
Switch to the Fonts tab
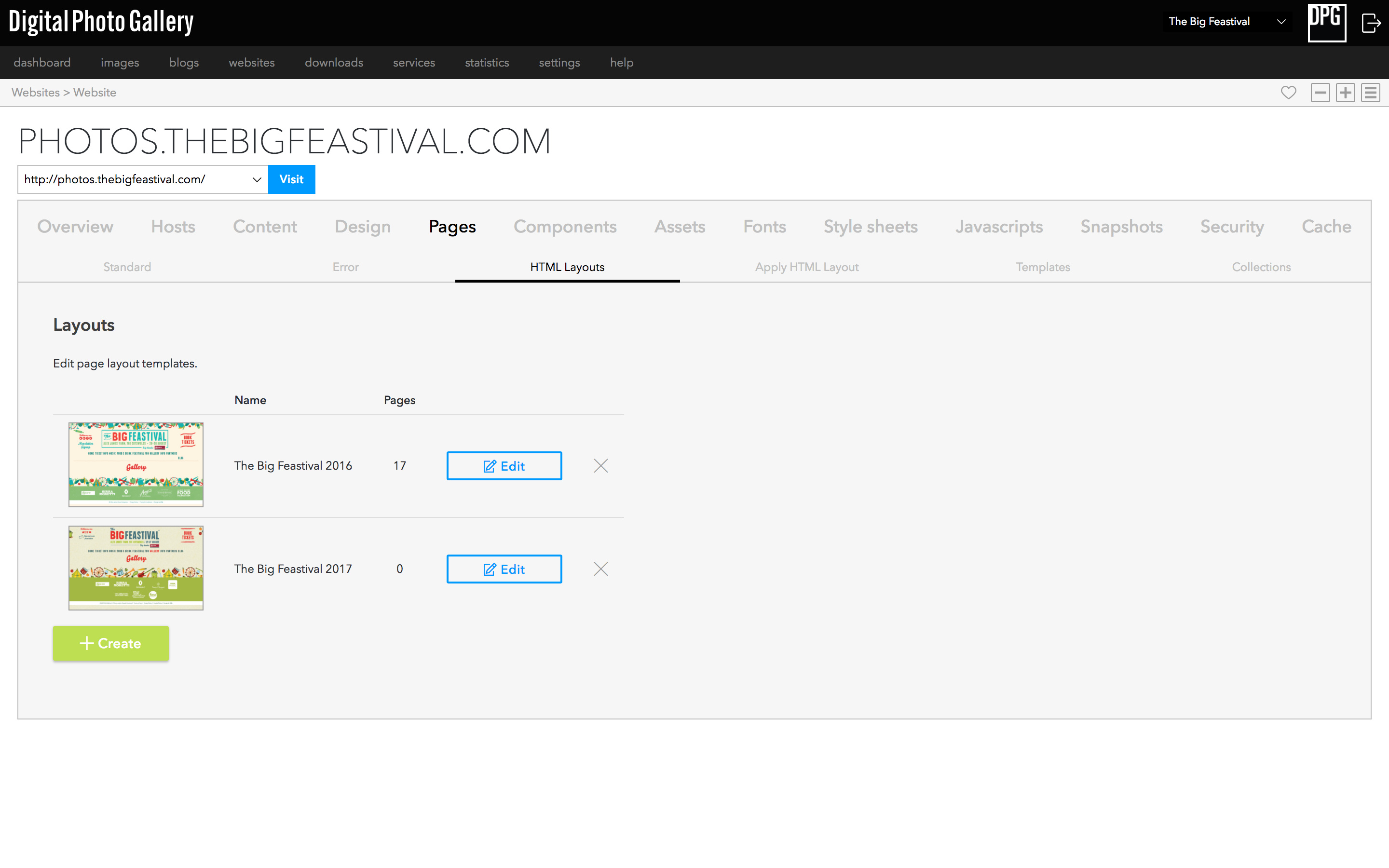point(764,226)
